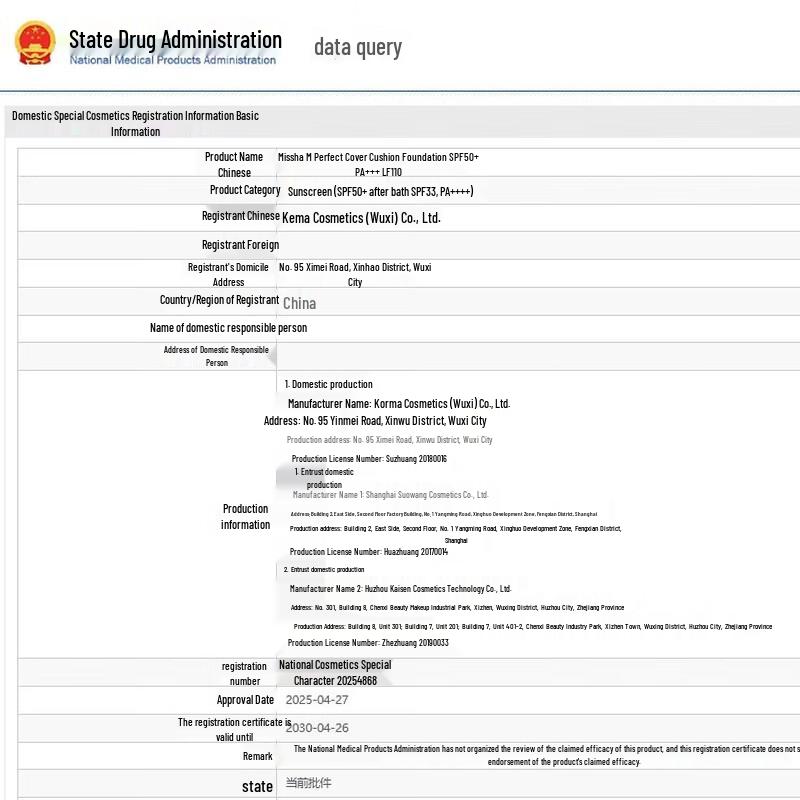The width and height of the screenshot is (800, 800).
Task: Click Address of Domestic Responsible Person label
Action: pos(216,356)
